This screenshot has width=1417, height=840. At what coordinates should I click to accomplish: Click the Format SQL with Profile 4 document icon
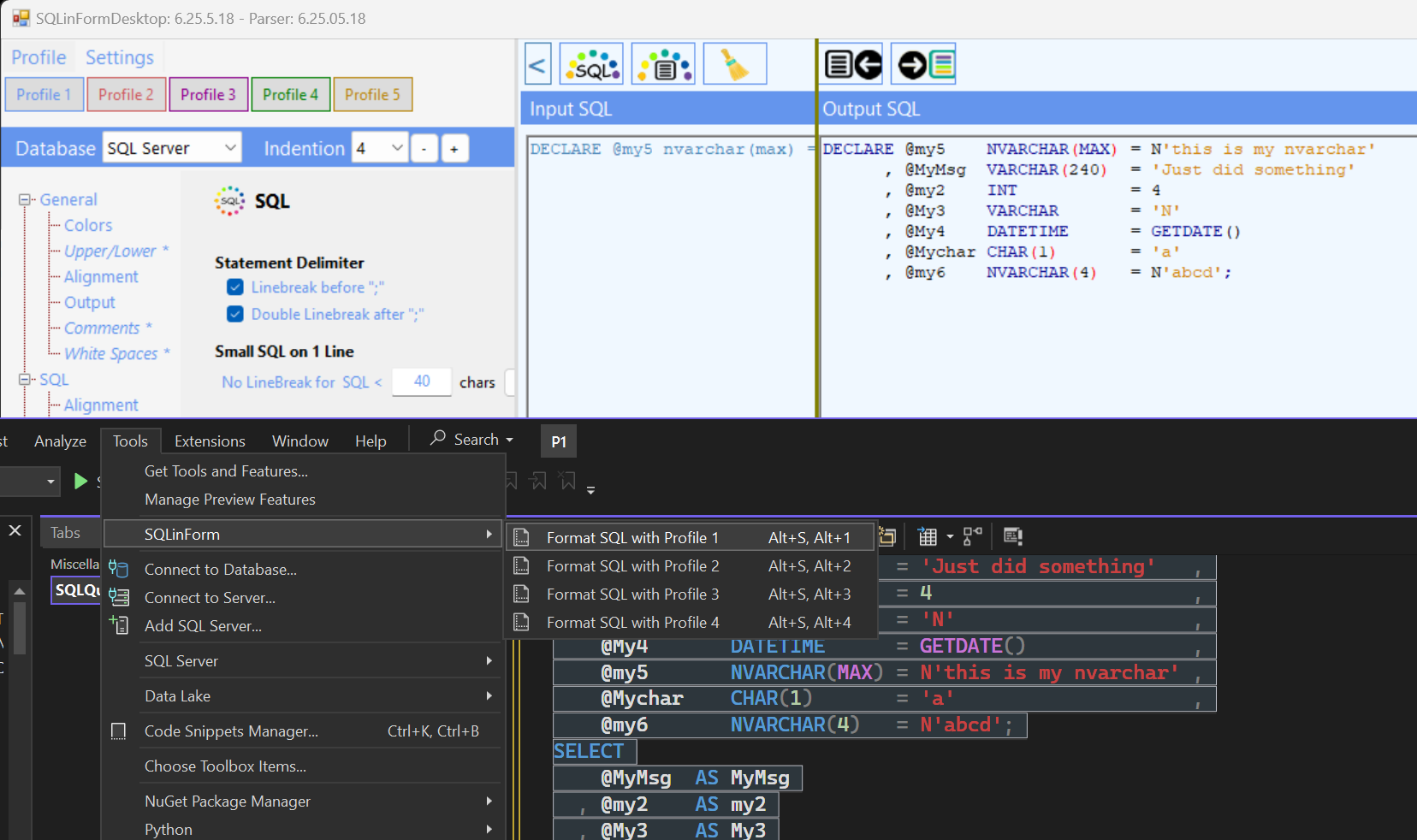coord(521,622)
